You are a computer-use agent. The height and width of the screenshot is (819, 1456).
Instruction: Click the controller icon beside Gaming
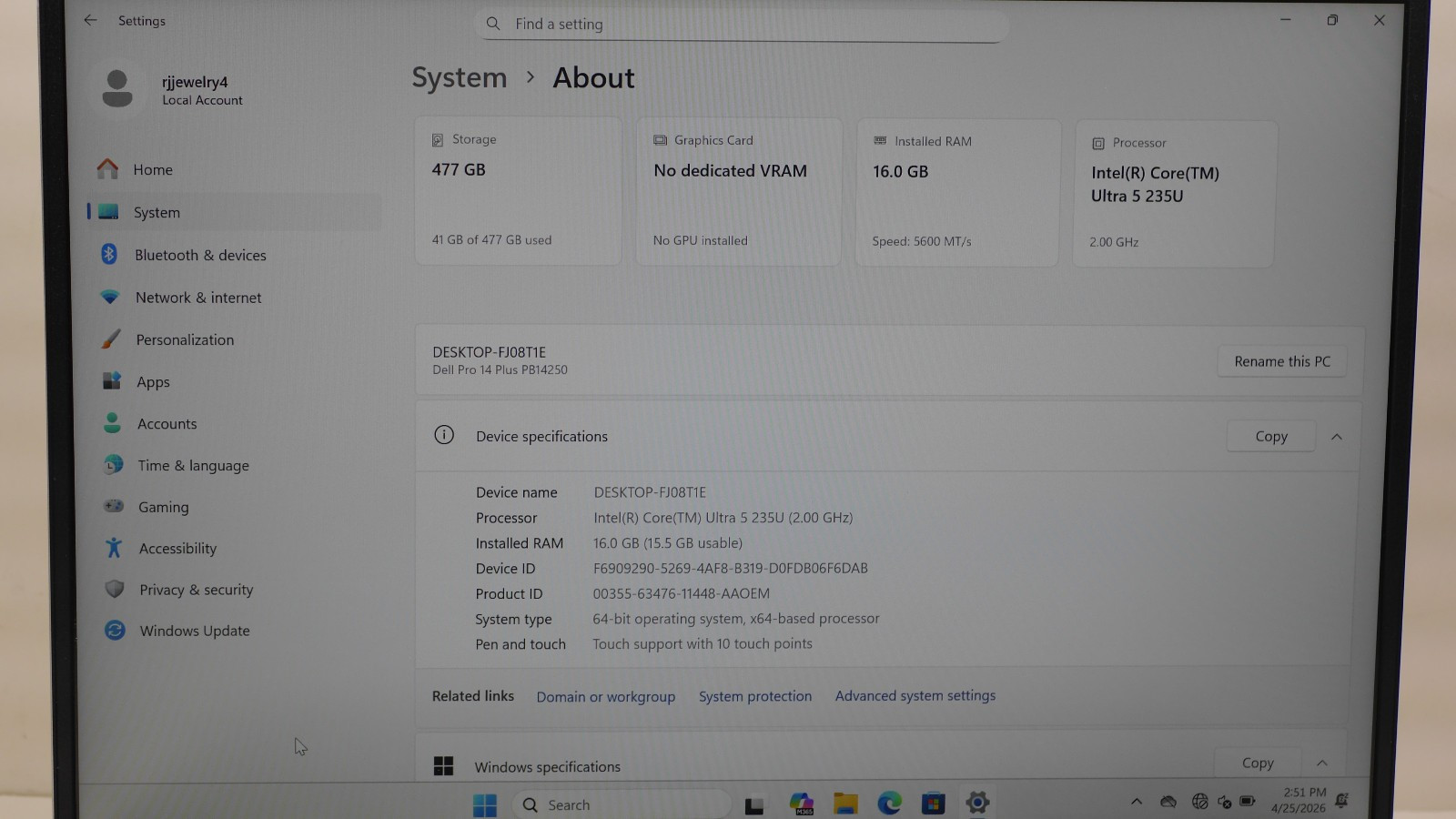113,506
